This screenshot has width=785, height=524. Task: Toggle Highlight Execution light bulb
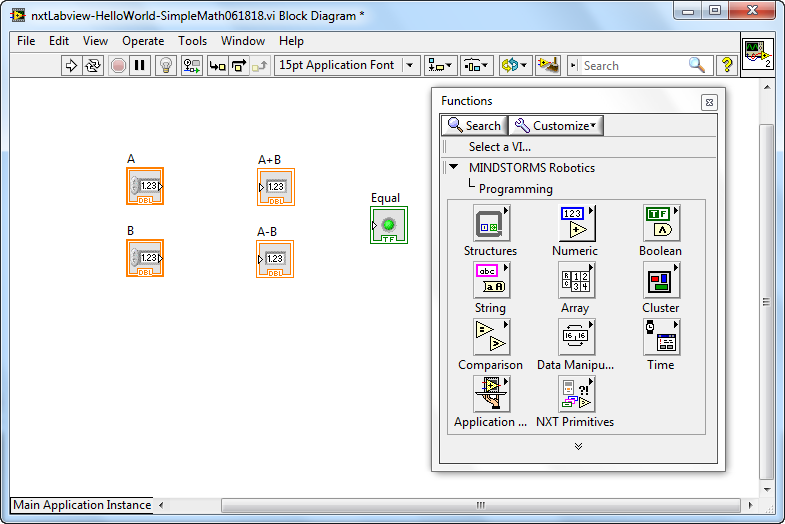point(166,66)
